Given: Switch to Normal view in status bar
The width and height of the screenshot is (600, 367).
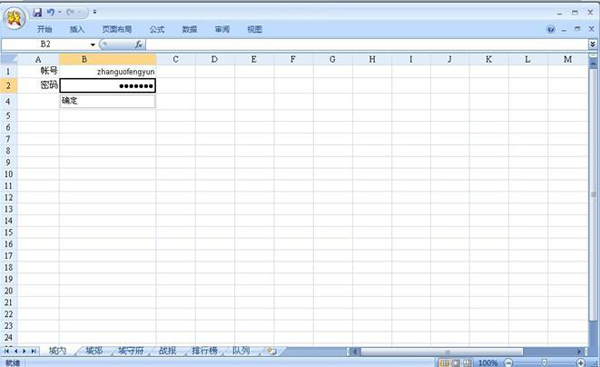Looking at the screenshot, I should coord(444,362).
